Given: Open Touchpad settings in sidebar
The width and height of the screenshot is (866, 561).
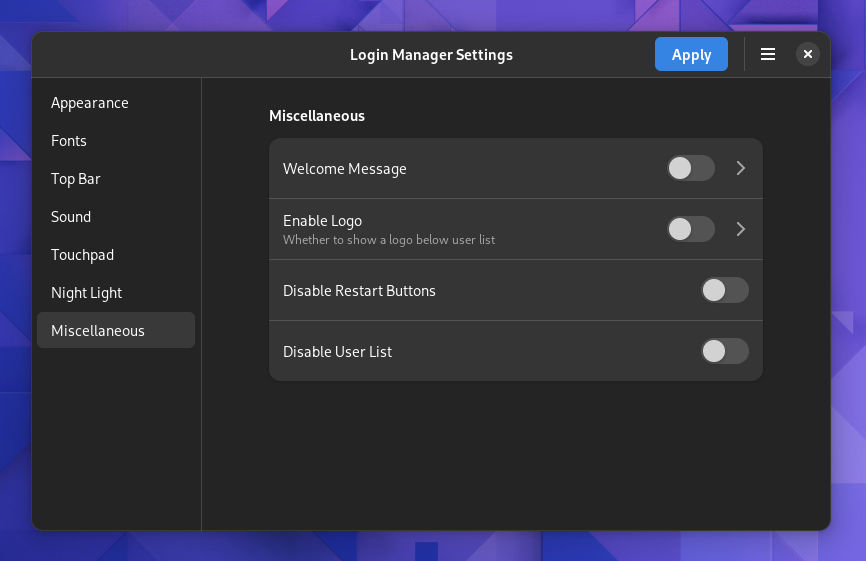Looking at the screenshot, I should [x=82, y=255].
